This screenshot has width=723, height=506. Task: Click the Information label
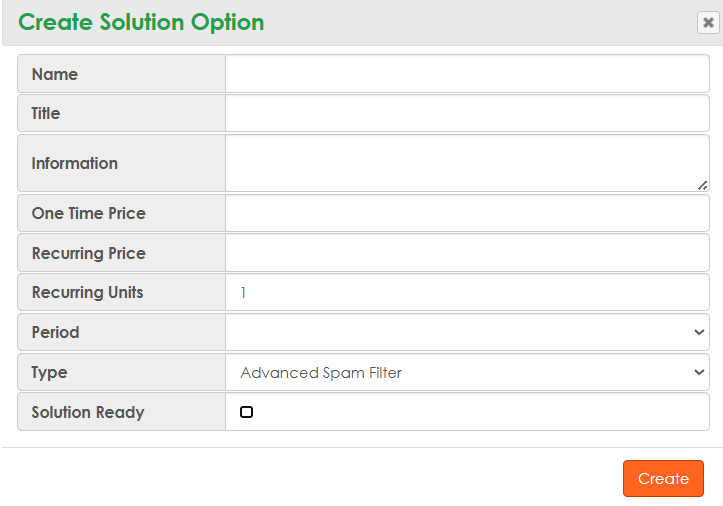(x=74, y=163)
